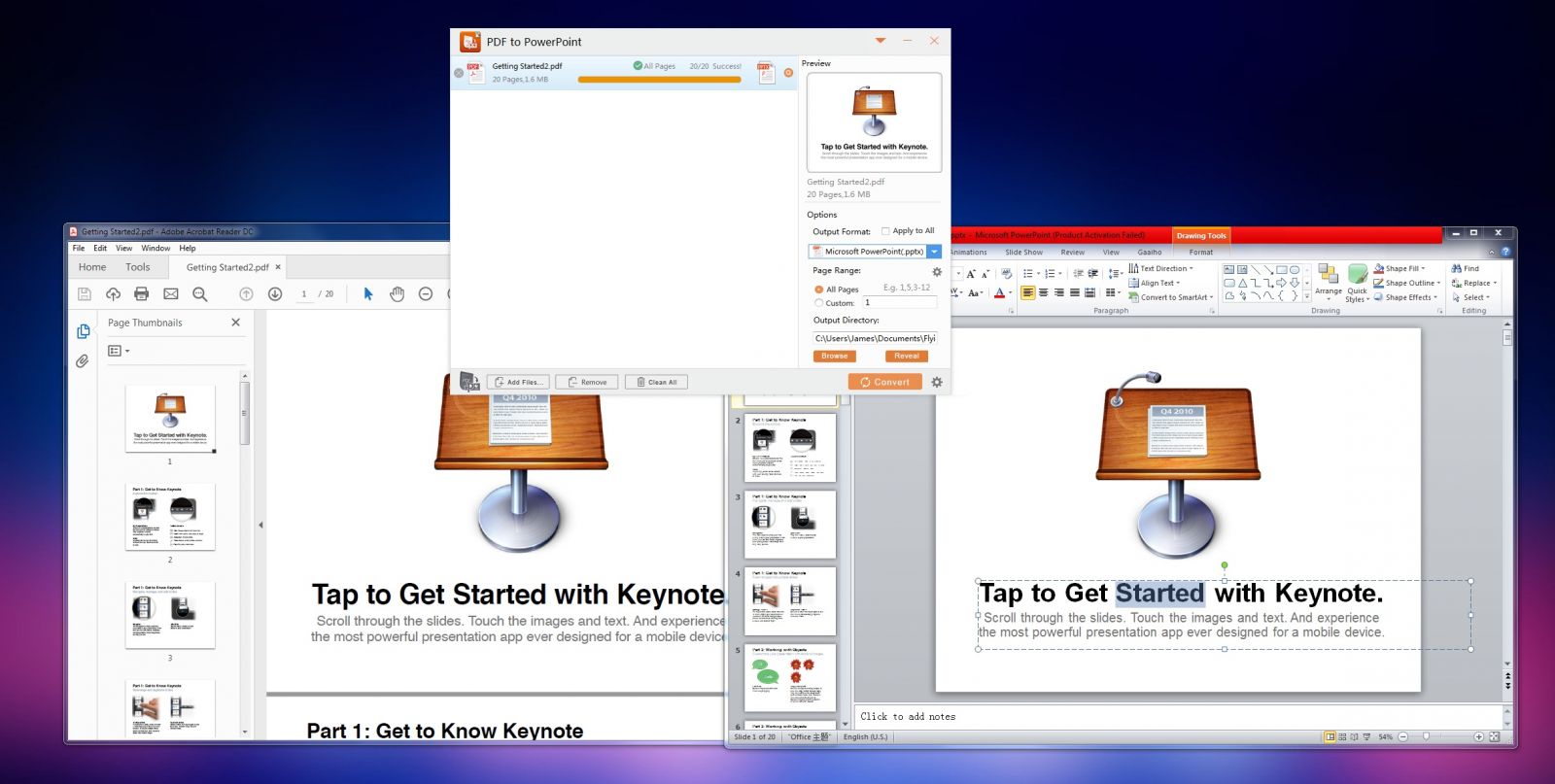Open the converted PPTX file icon in list row

[x=766, y=73]
